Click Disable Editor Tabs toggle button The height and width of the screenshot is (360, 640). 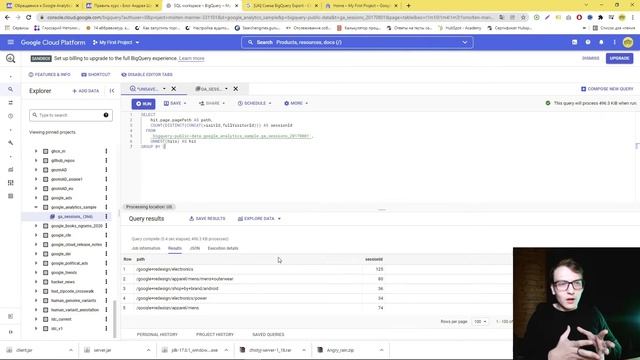click(147, 75)
